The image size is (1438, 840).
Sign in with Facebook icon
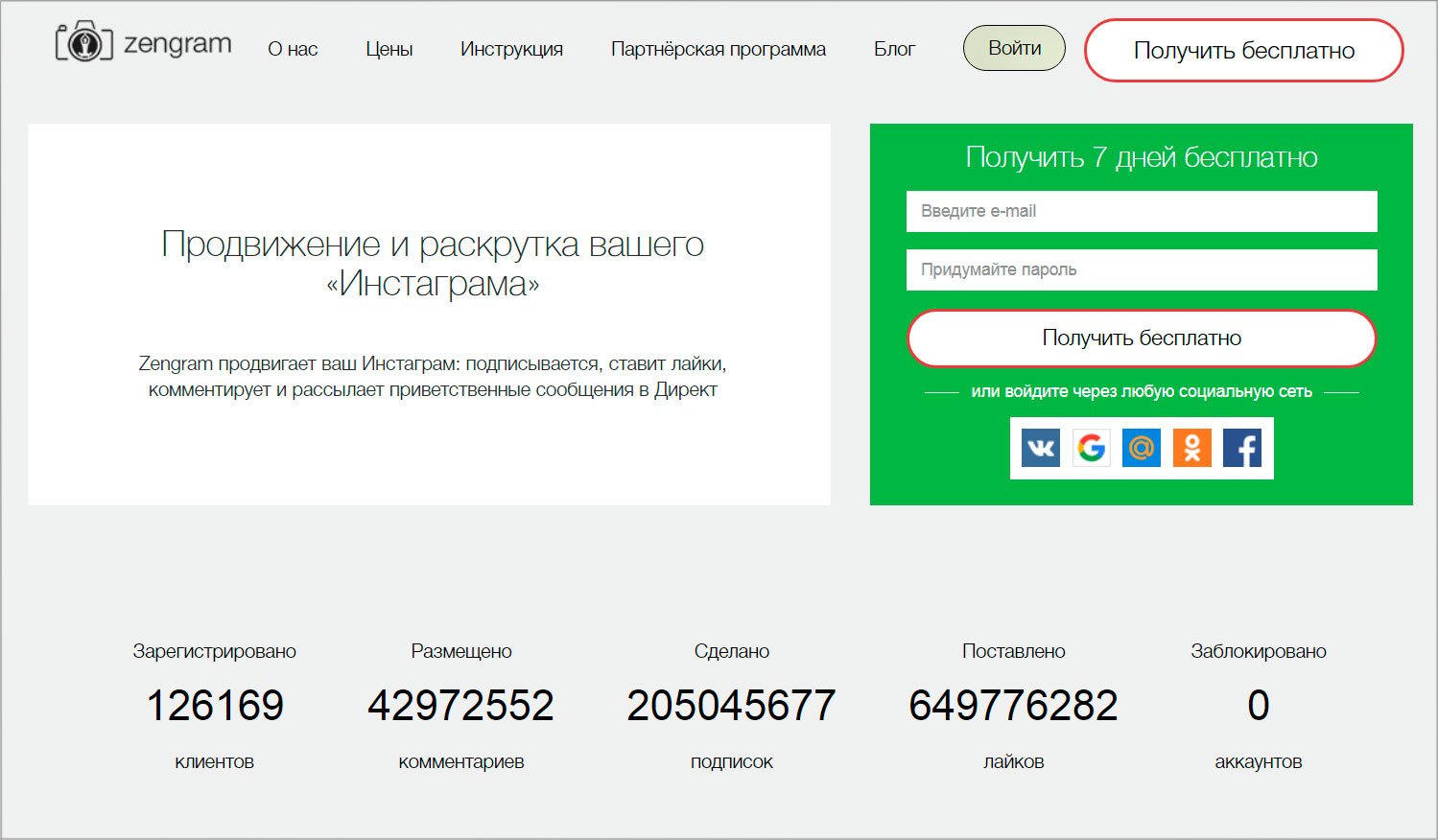tap(1242, 448)
